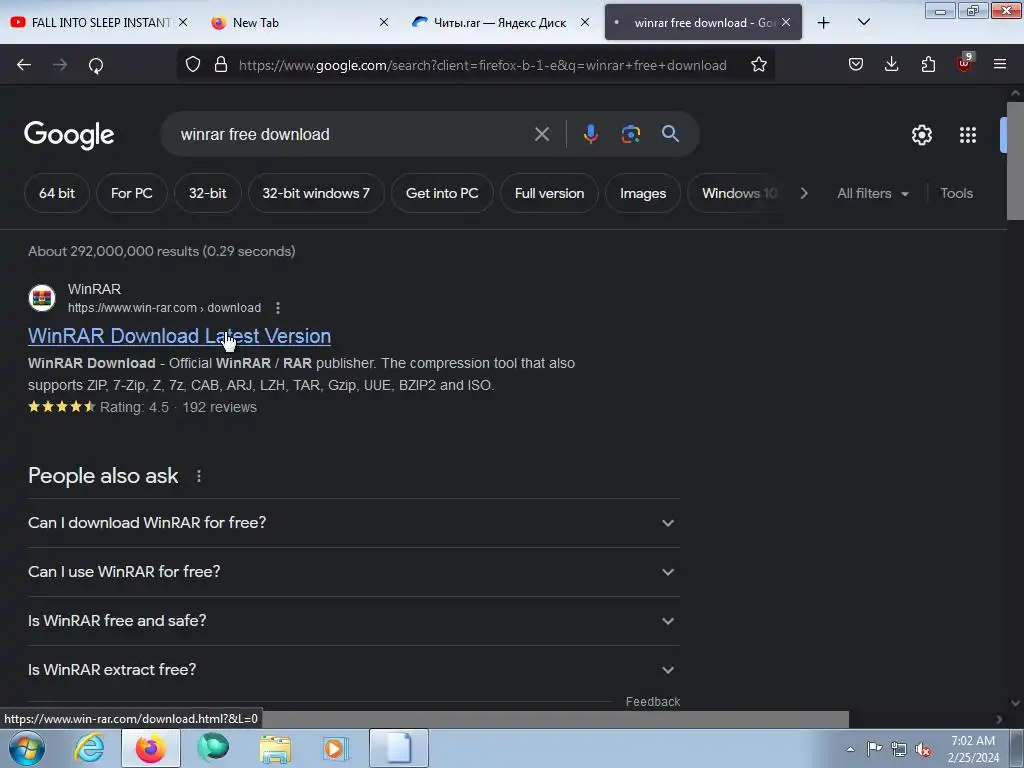Viewport: 1024px width, 768px height.
Task: Open the Windows Start button
Action: tap(27, 748)
